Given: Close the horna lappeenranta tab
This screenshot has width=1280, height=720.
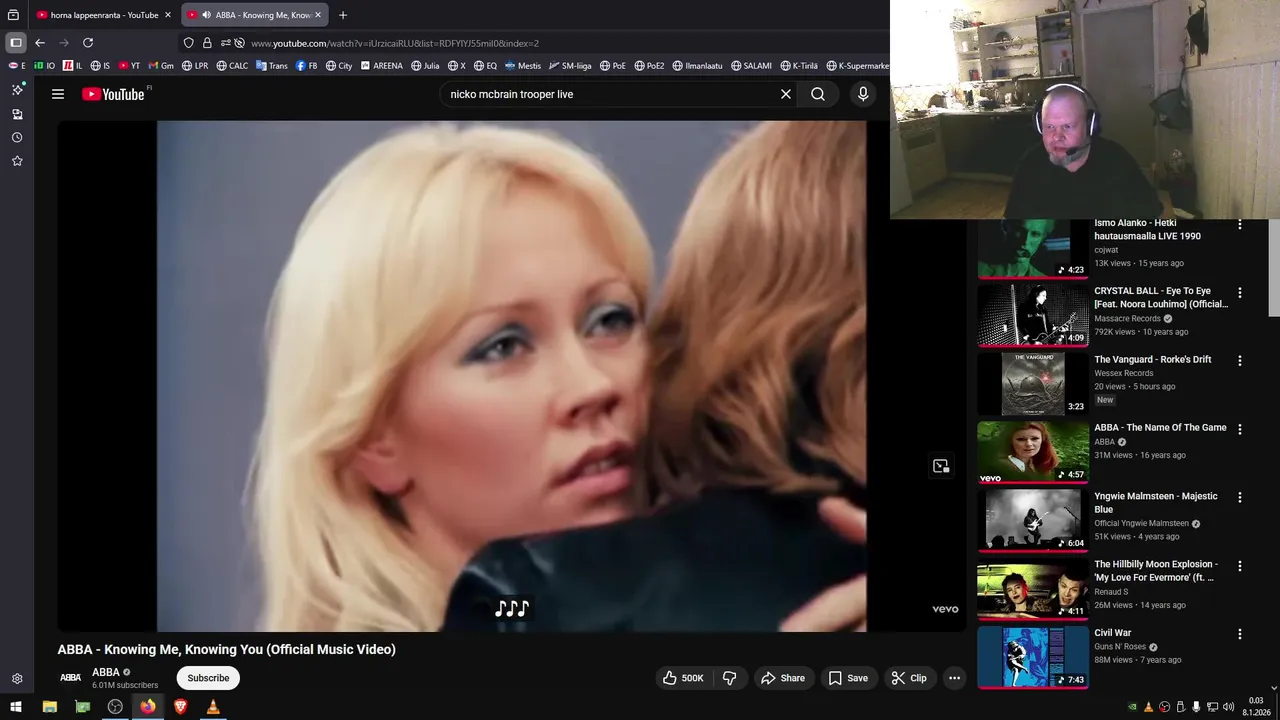Looking at the screenshot, I should [168, 15].
